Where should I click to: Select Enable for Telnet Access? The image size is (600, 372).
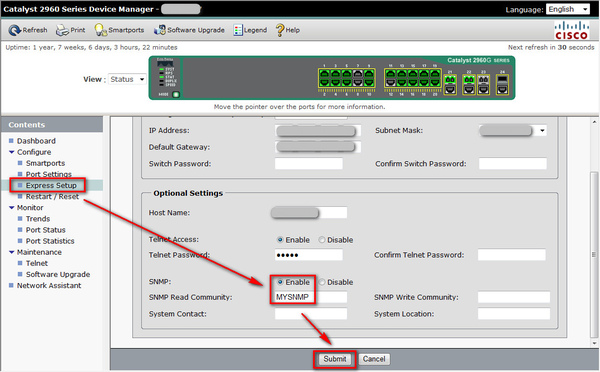(x=280, y=240)
